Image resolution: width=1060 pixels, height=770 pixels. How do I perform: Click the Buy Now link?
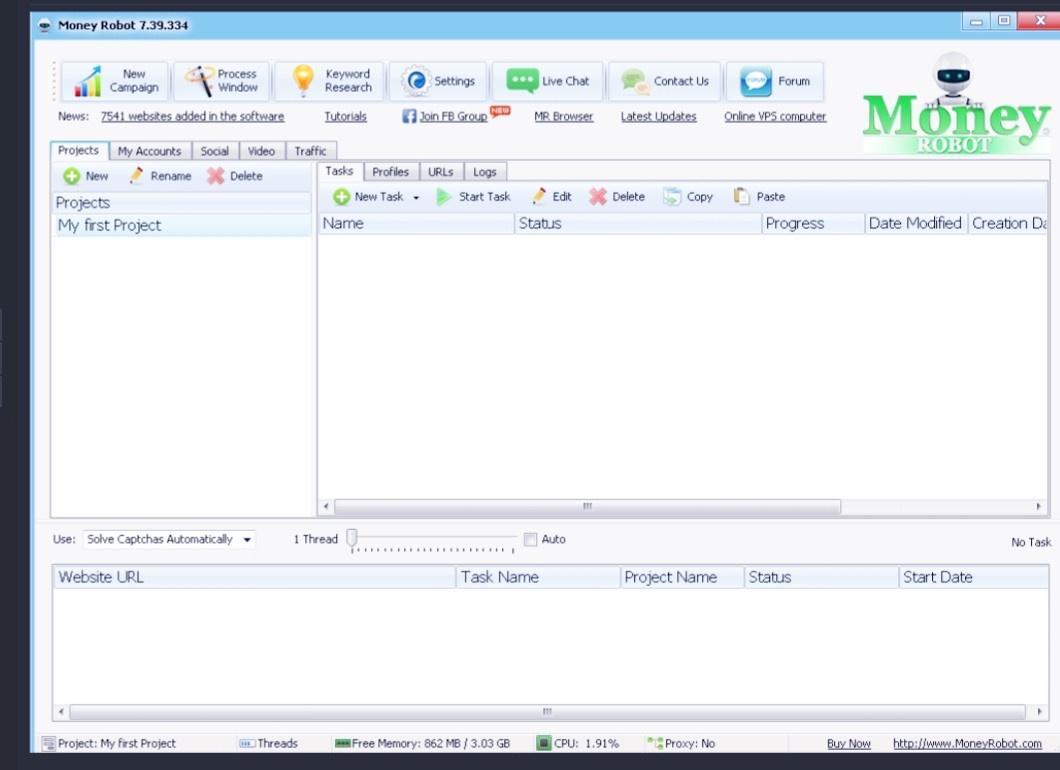[849, 744]
